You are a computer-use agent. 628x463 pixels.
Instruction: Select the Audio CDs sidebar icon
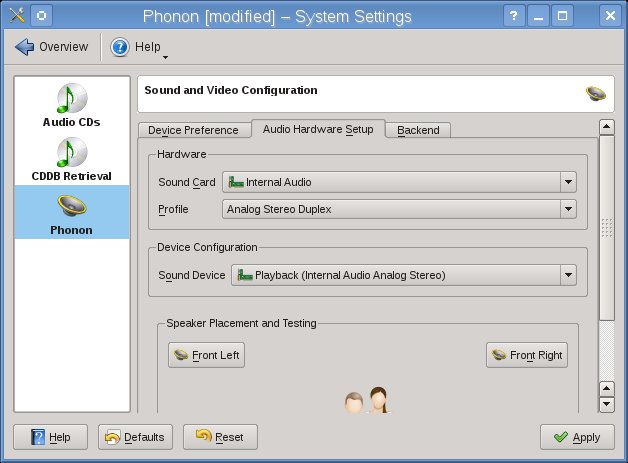pos(72,105)
